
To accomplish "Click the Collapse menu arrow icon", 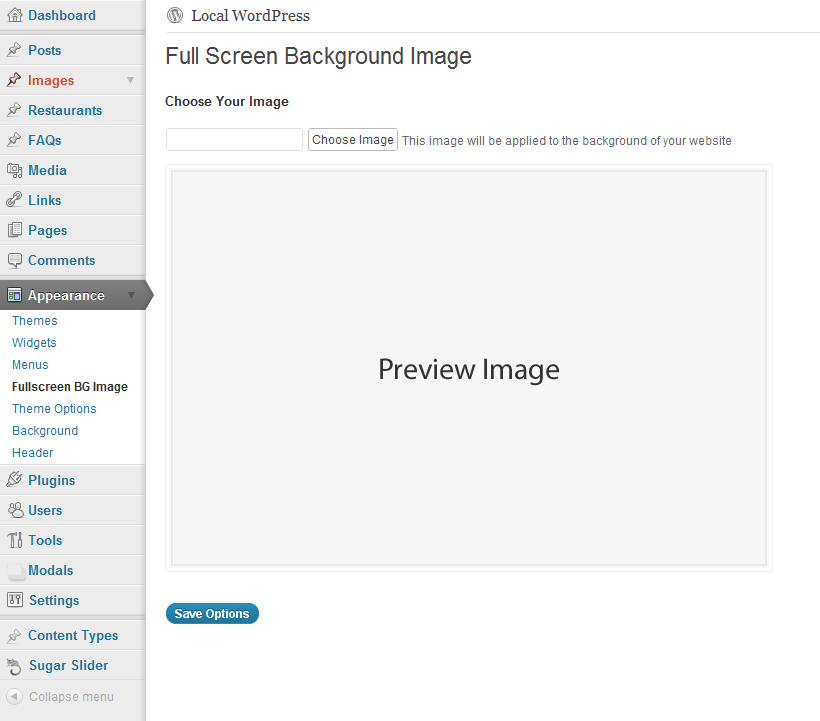I will [x=14, y=696].
